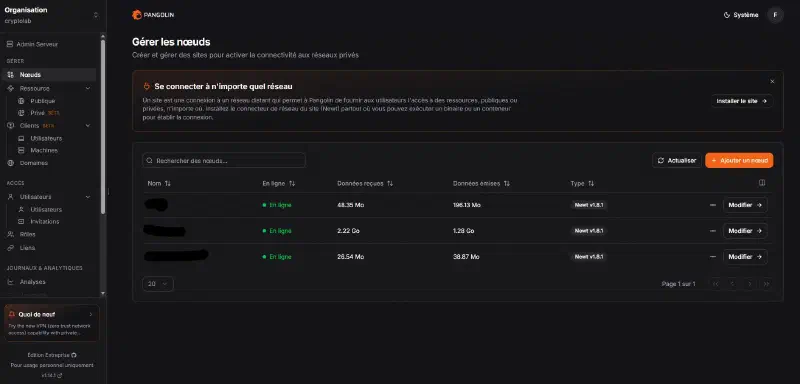Open the column visibility toggle icon
The image size is (800, 384).
tap(762, 183)
